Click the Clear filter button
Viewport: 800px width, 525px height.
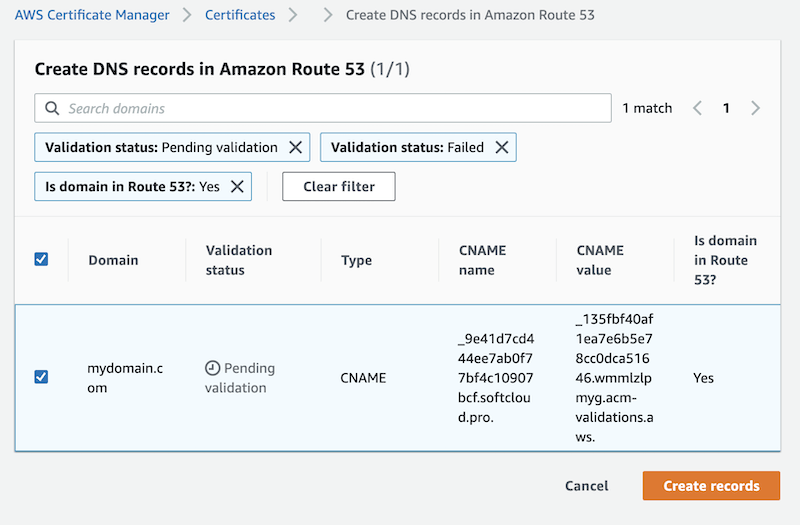[339, 187]
